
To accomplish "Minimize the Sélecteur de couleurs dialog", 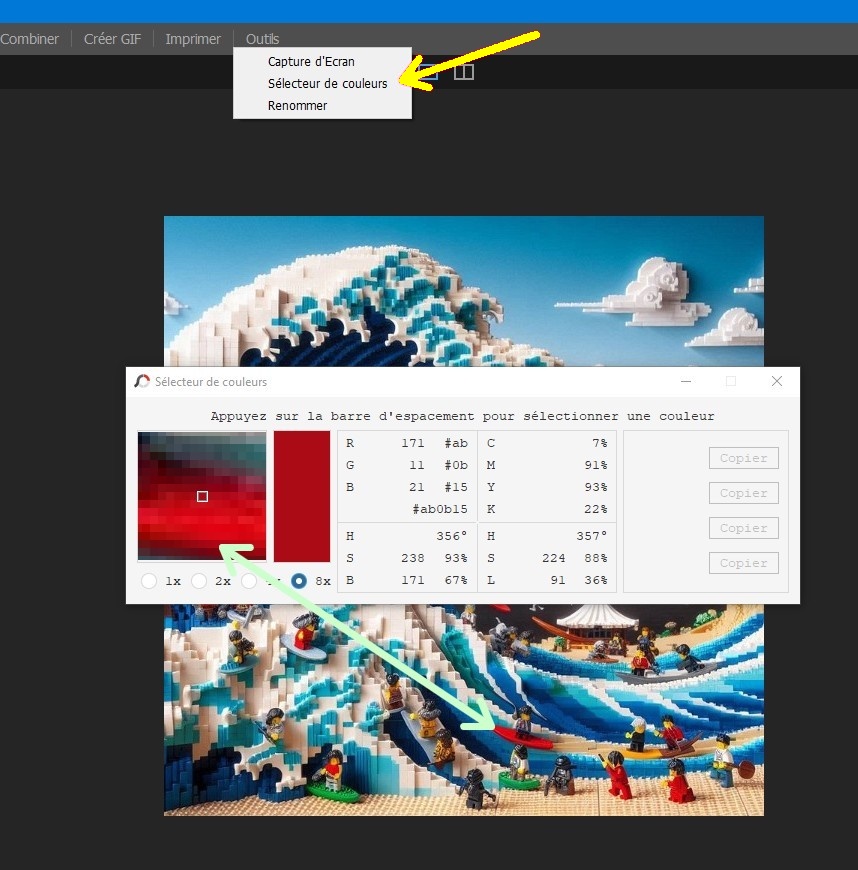I will point(686,381).
